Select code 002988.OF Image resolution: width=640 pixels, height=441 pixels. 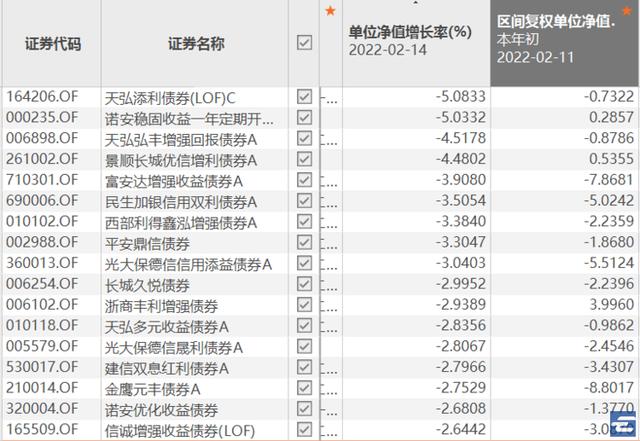42,242
